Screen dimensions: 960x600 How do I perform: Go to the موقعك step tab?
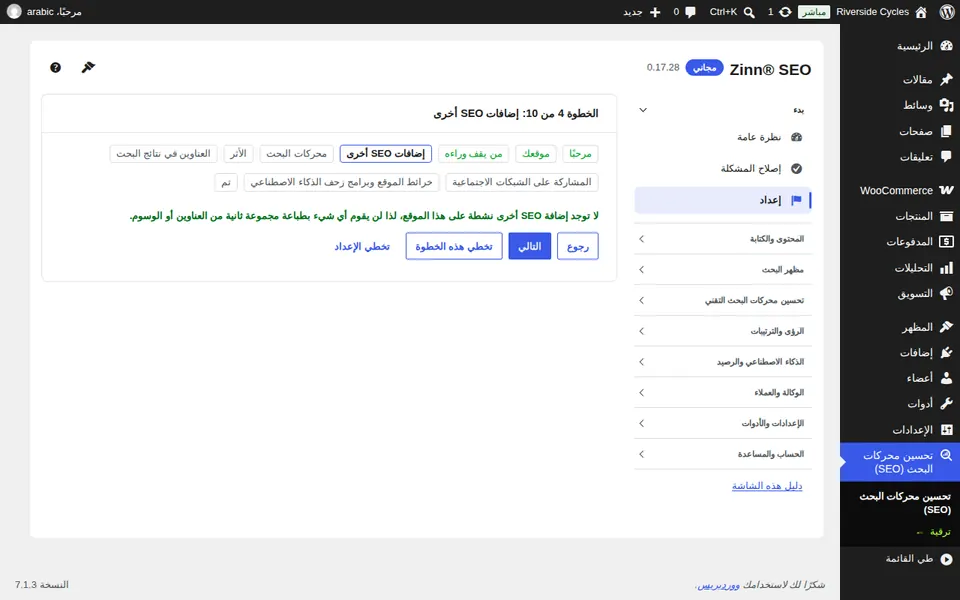click(x=536, y=154)
